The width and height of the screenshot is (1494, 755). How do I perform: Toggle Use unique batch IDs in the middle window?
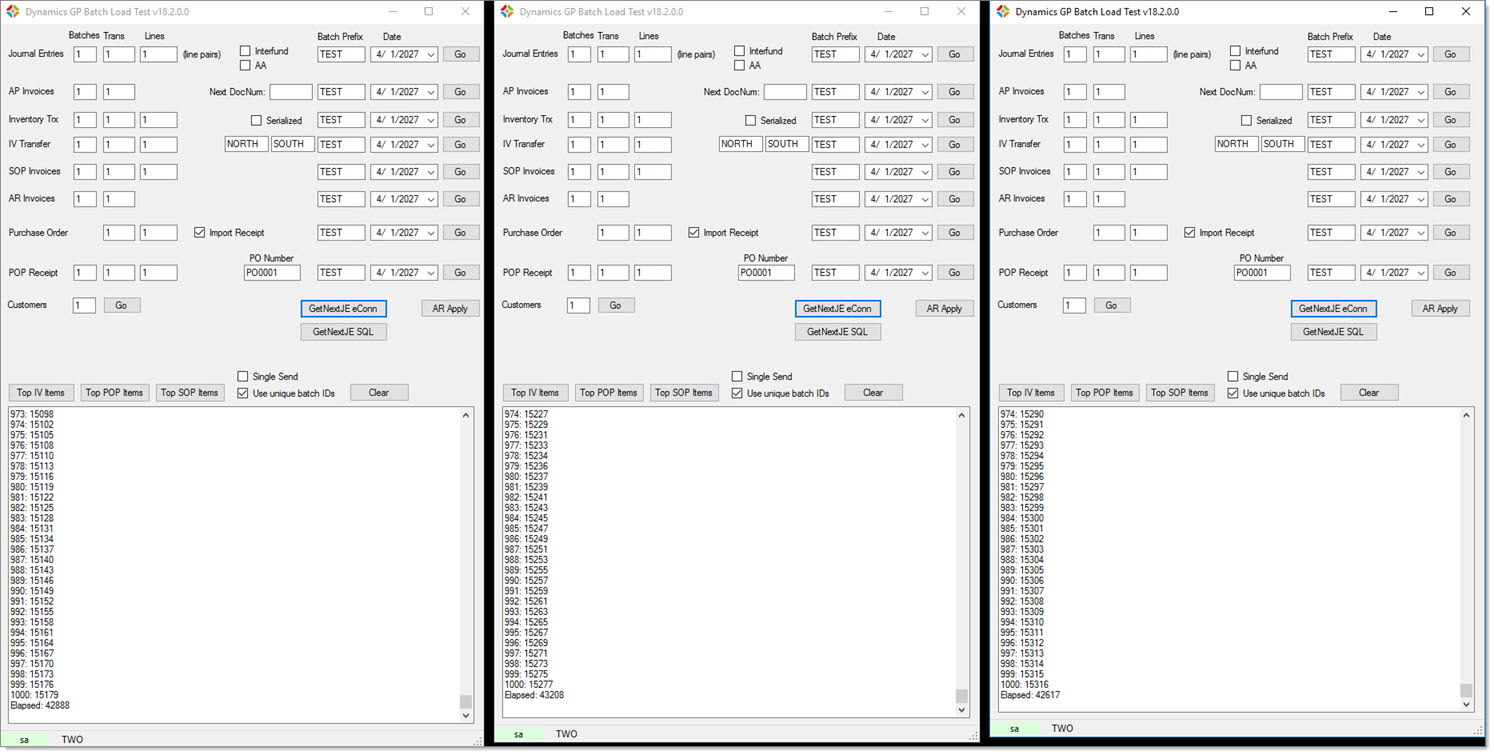click(738, 393)
